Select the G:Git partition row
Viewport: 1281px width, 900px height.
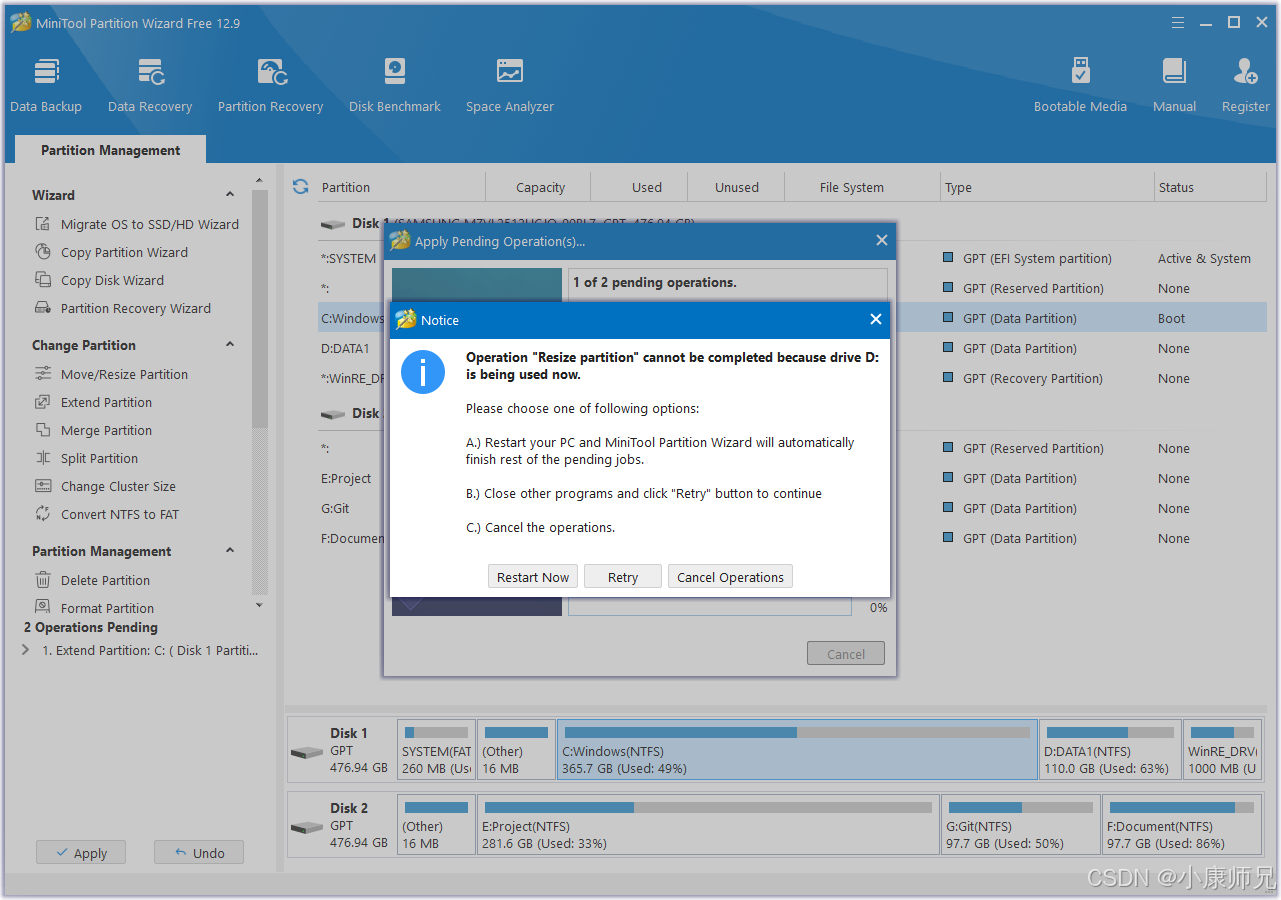792,509
